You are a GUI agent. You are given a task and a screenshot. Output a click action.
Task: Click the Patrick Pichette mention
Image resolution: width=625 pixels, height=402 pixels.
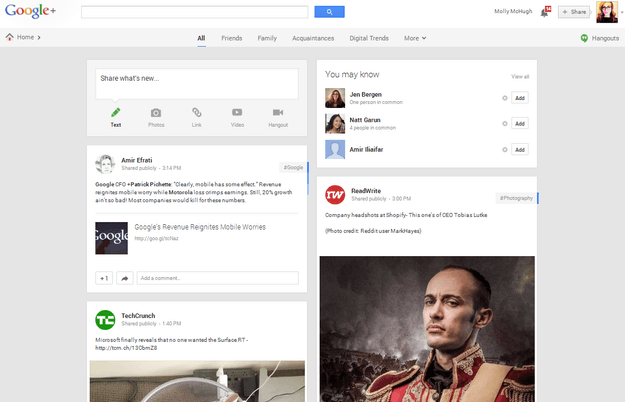point(149,184)
